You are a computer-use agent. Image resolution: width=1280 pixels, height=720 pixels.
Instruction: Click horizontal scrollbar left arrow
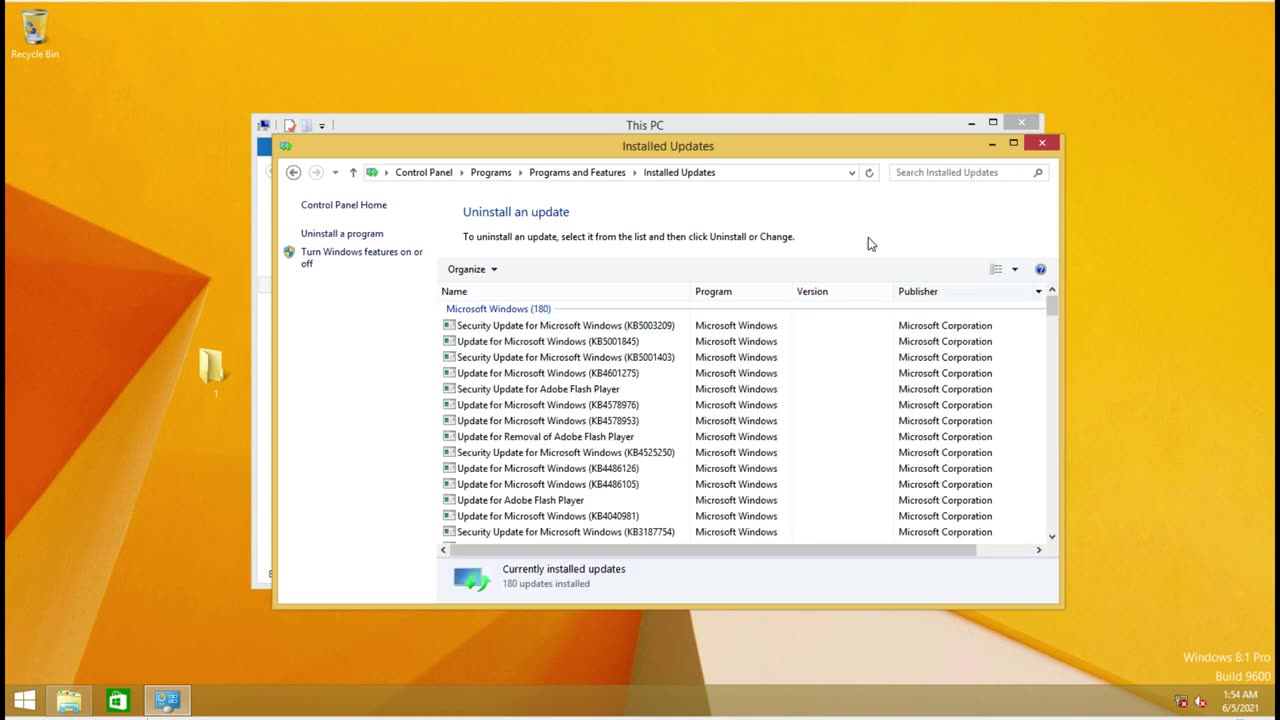(x=444, y=550)
